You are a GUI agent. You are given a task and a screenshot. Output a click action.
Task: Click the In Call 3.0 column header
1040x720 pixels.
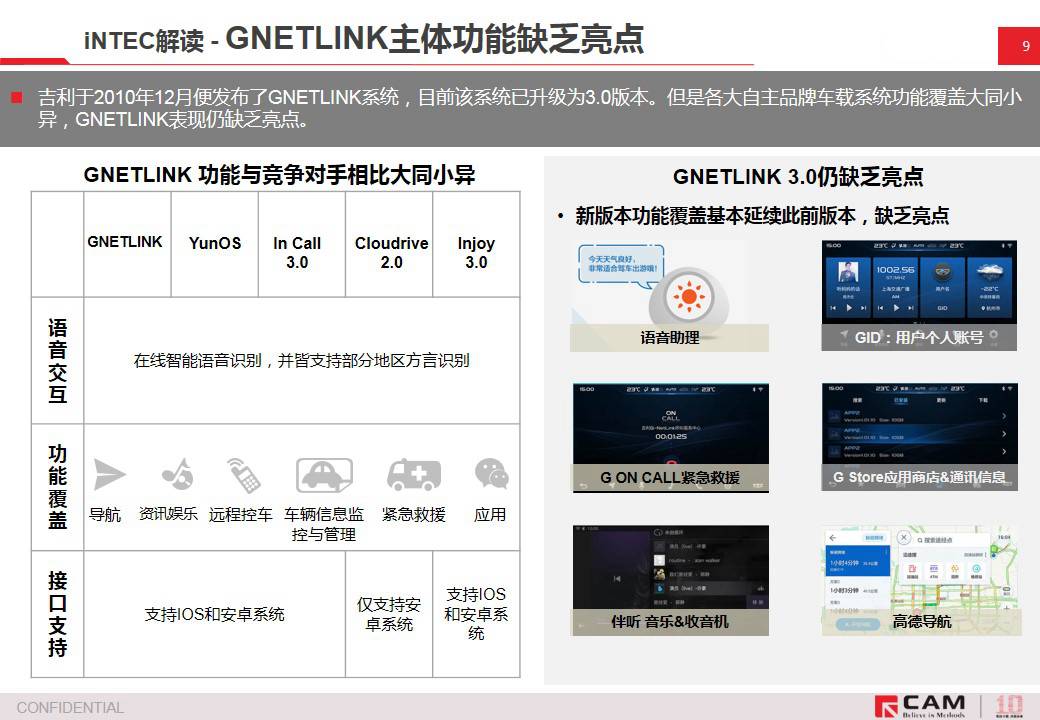click(x=302, y=244)
